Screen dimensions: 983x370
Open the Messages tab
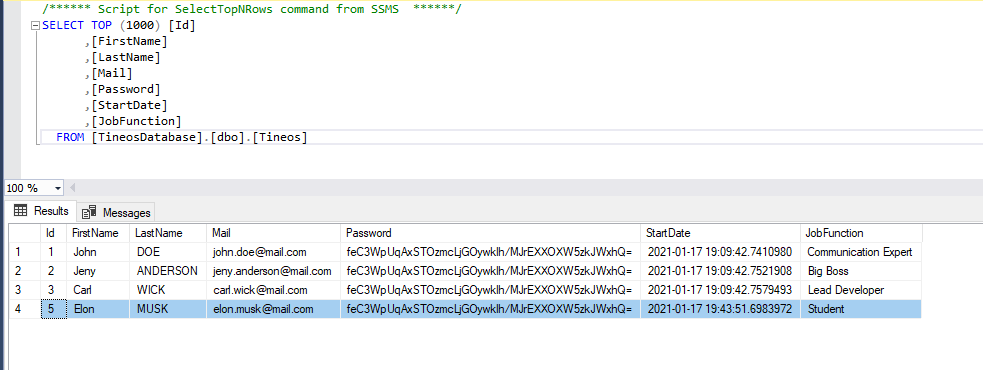[117, 213]
